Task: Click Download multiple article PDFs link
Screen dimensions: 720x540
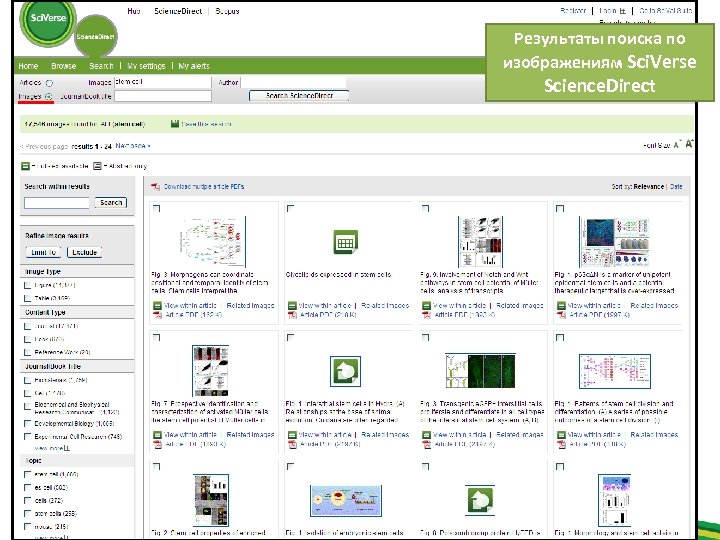Action: [x=204, y=186]
